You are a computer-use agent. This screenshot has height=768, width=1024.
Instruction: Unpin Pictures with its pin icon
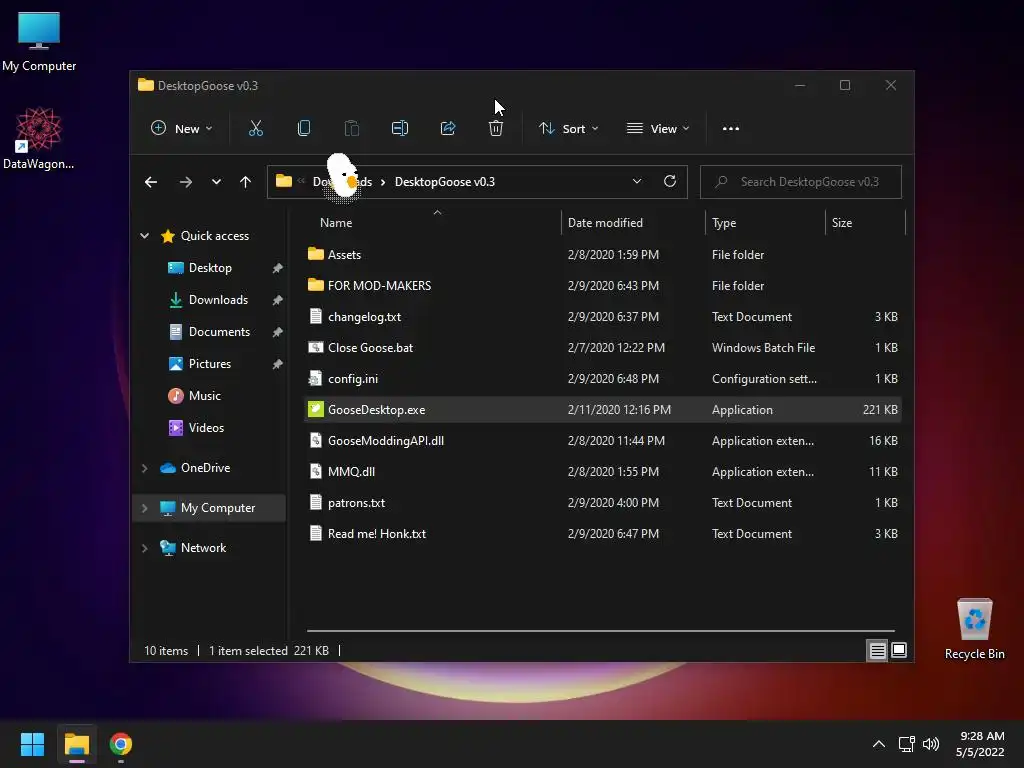(x=278, y=364)
